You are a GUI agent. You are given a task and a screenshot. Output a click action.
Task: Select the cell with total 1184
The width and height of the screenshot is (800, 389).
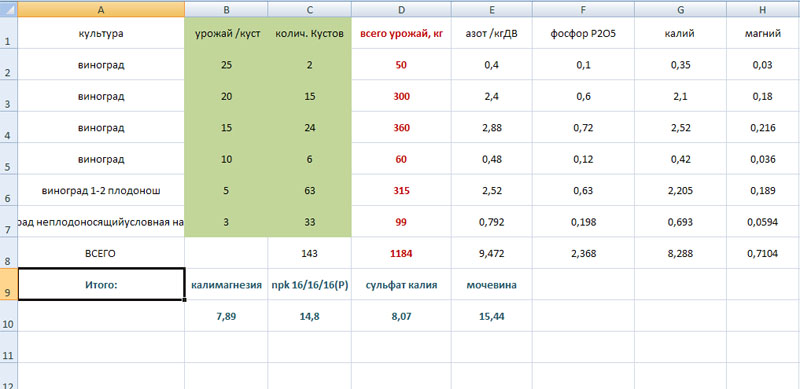[x=401, y=253]
